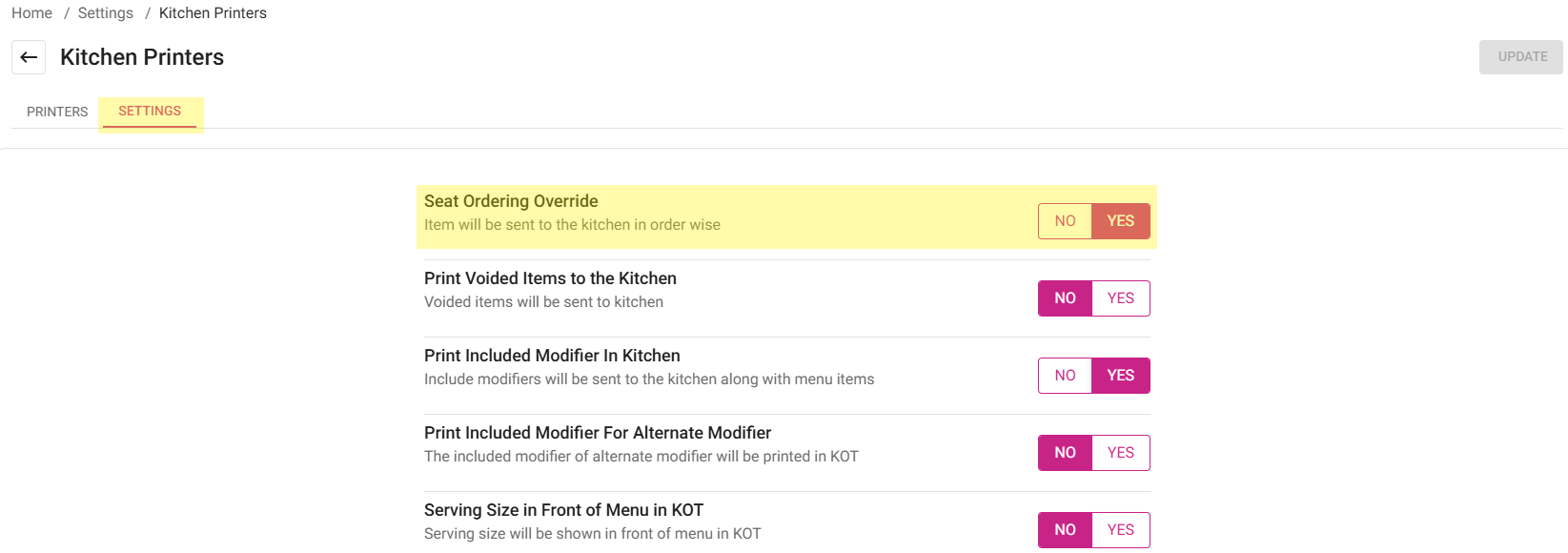
Task: Turn off Print Included Modifier In Kitchen
Action: pos(1065,376)
